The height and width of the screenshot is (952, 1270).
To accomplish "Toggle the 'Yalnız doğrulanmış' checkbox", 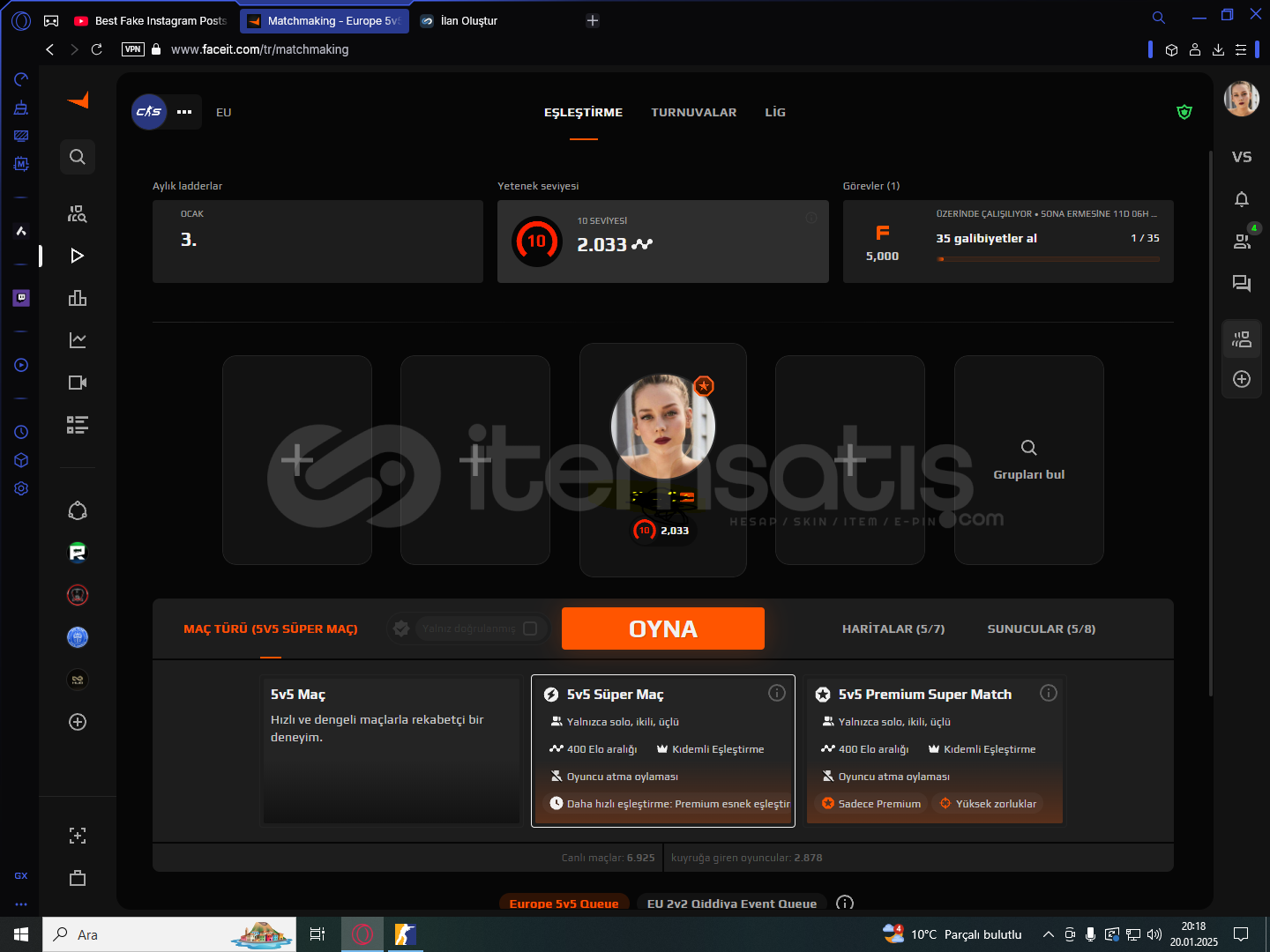I will click(x=530, y=628).
